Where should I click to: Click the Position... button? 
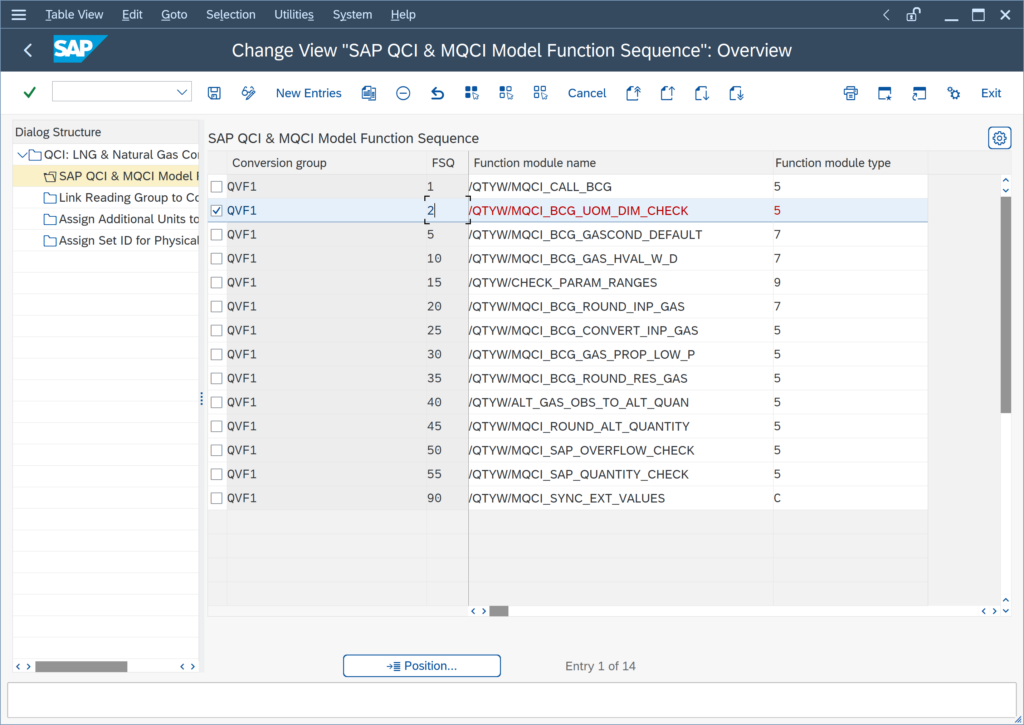tap(422, 666)
